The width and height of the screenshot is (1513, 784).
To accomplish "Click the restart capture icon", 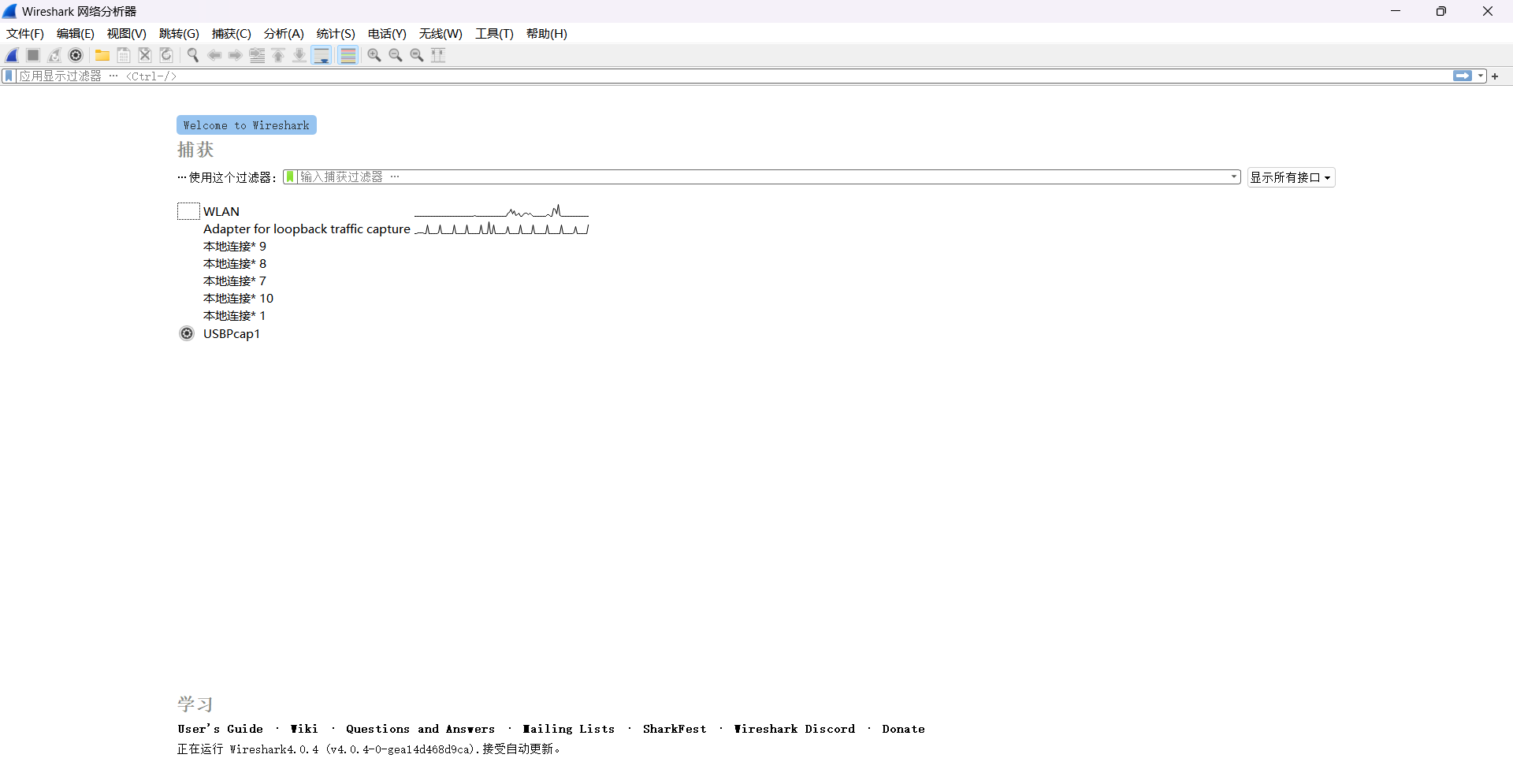I will tap(54, 55).
